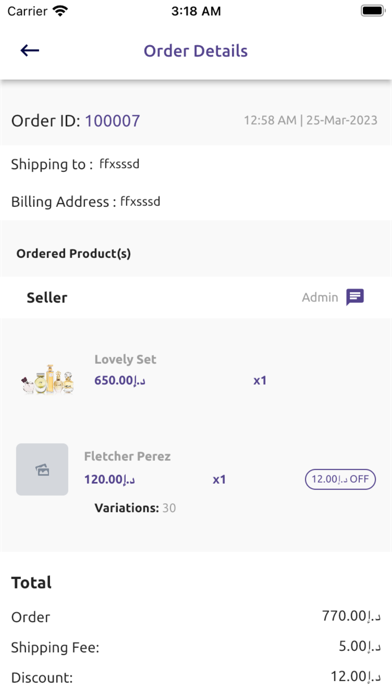Tap the Fletcher Perez product name
This screenshot has width=392, height=696.
pos(127,456)
